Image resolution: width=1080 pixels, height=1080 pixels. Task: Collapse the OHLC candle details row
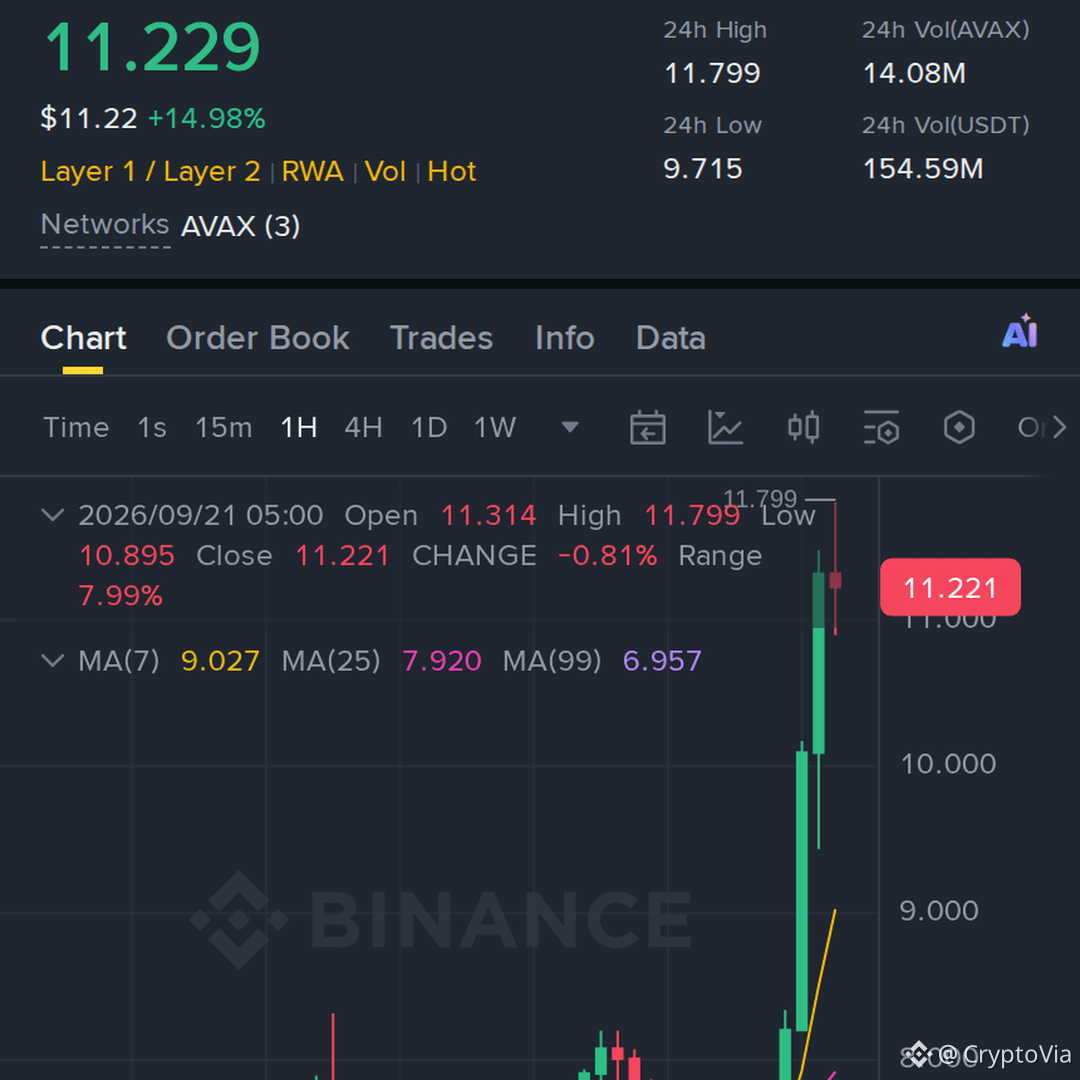coord(53,515)
